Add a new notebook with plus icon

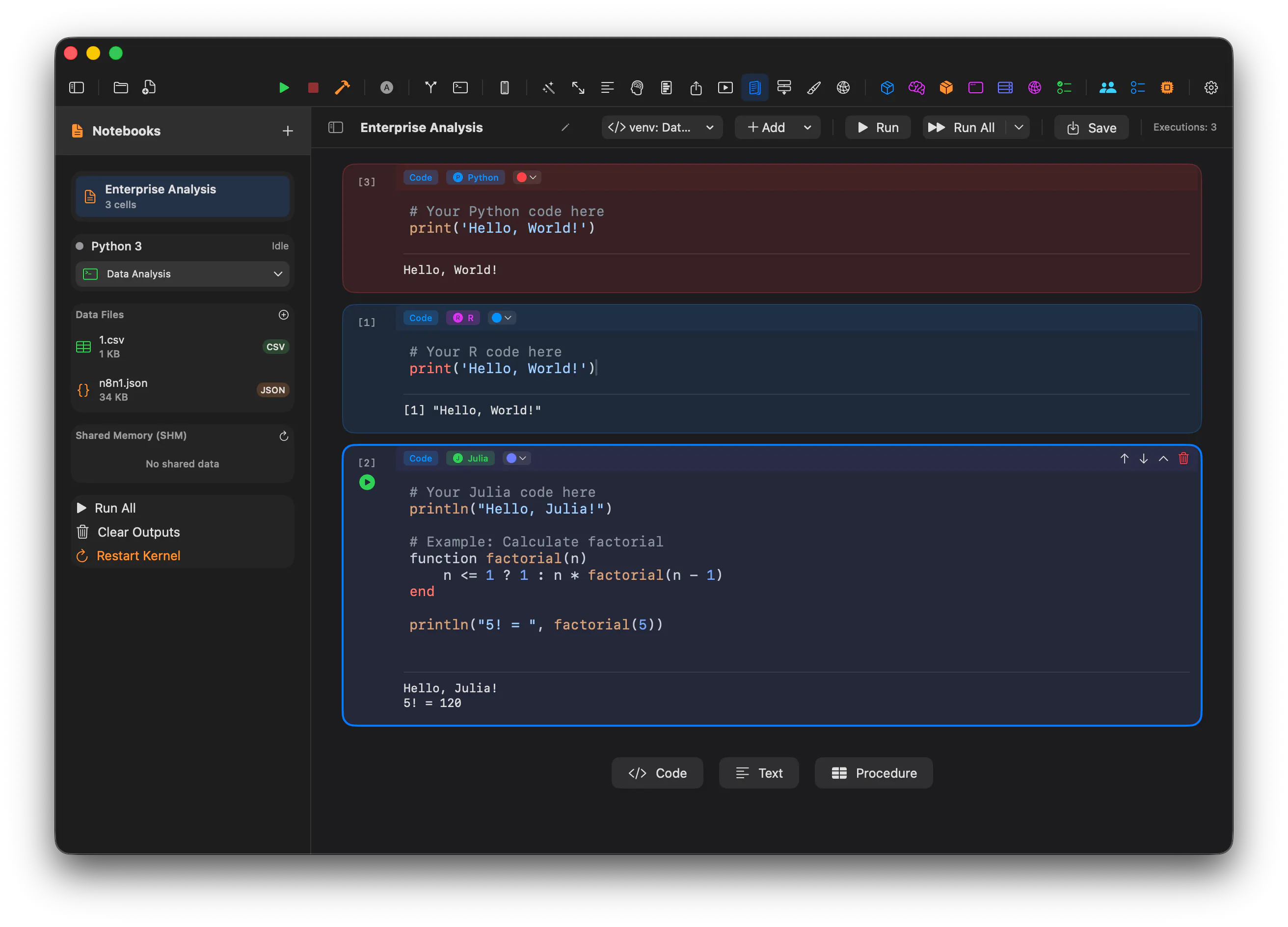[x=288, y=131]
